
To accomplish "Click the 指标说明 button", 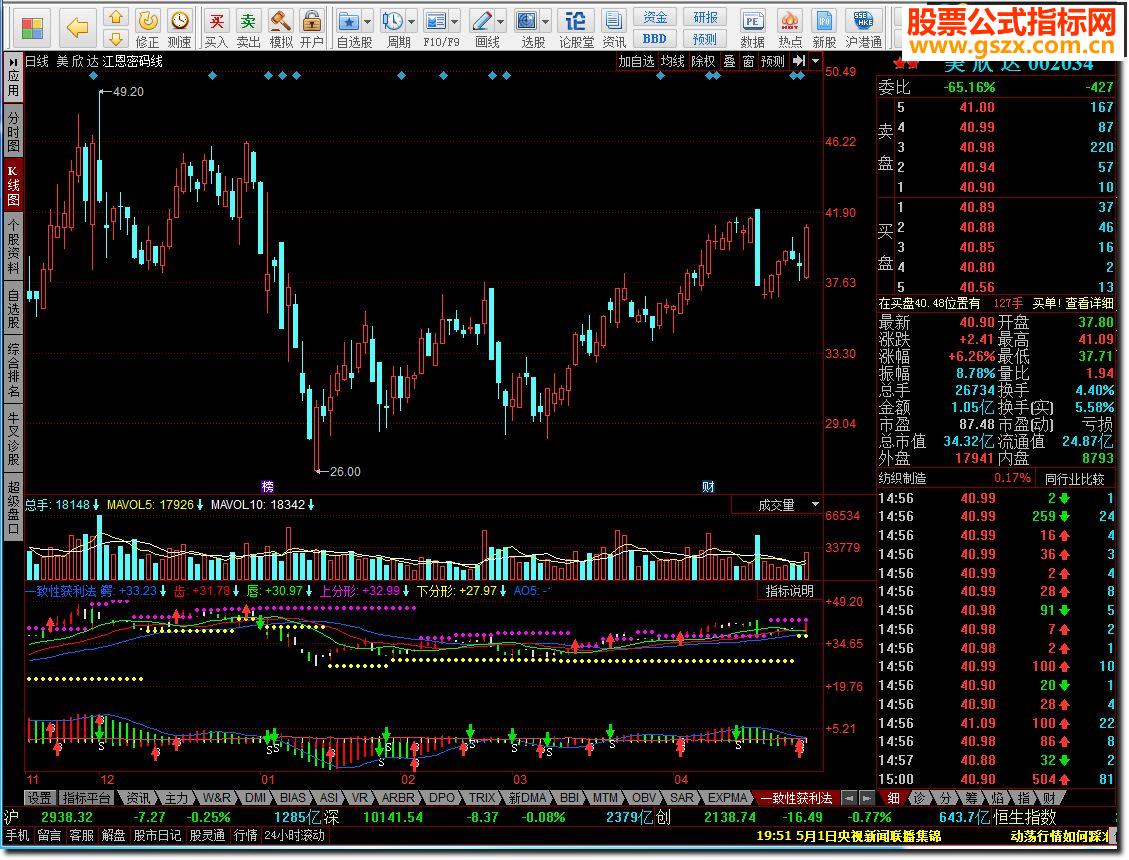I will (790, 591).
